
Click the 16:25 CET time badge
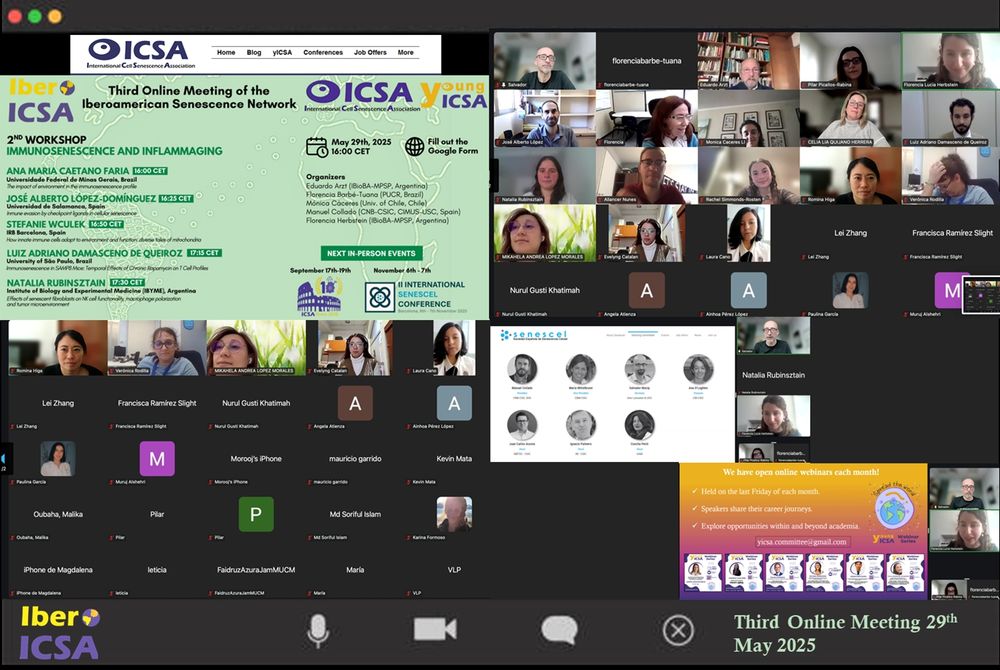[176, 198]
